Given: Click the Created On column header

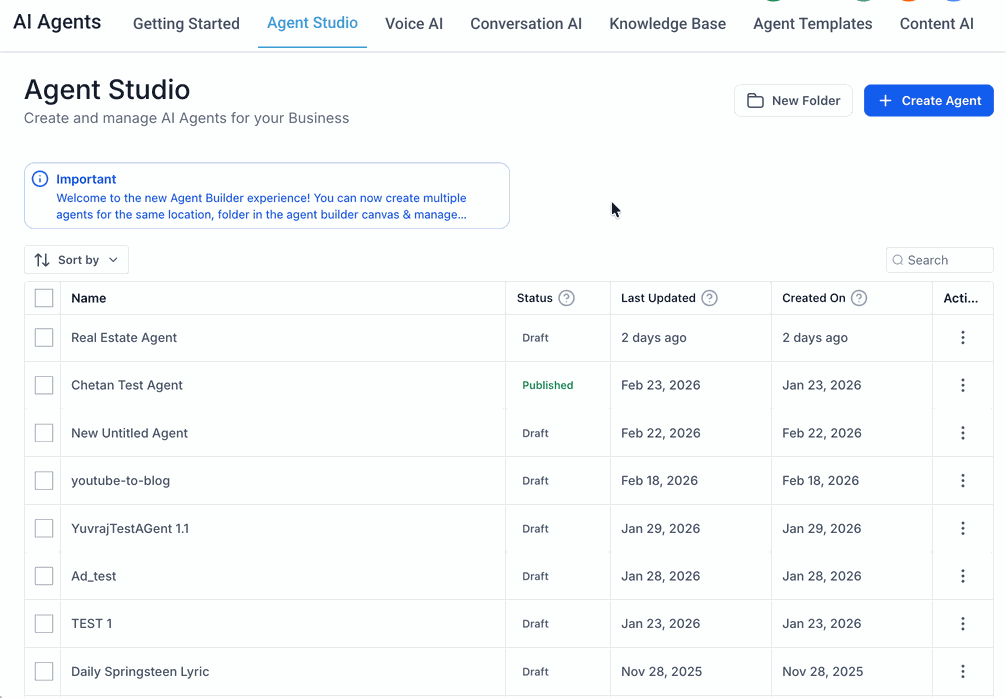Looking at the screenshot, I should tap(814, 298).
